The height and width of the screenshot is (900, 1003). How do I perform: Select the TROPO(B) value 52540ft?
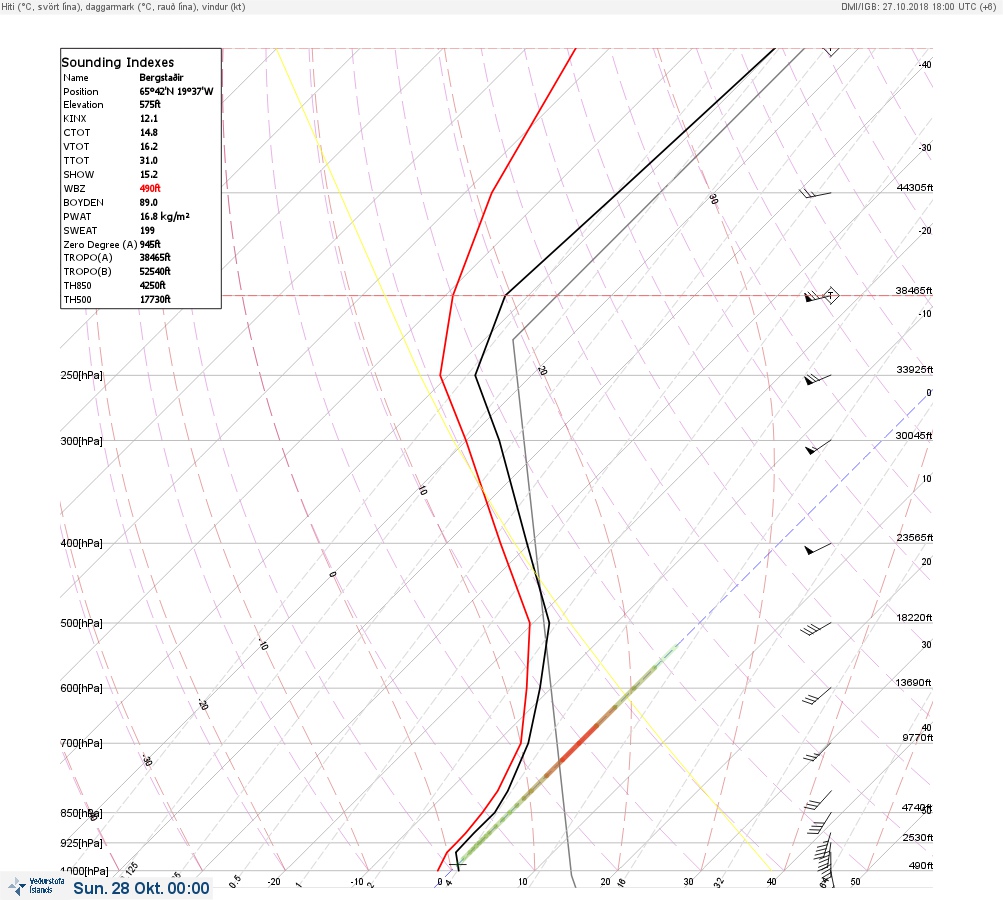coord(155,271)
